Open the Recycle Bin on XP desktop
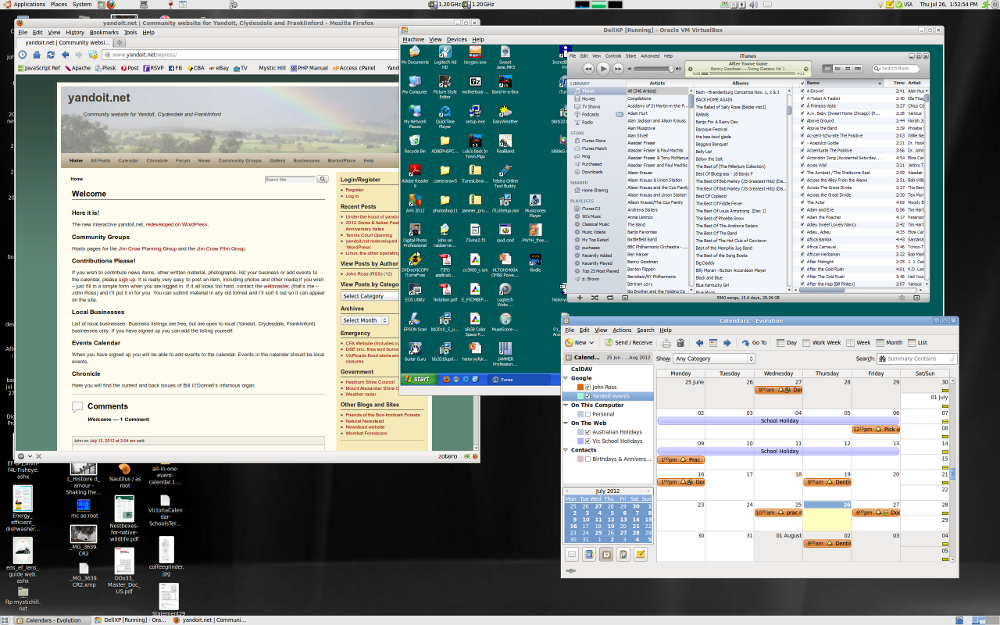This screenshot has width=1000, height=625. (x=415, y=143)
